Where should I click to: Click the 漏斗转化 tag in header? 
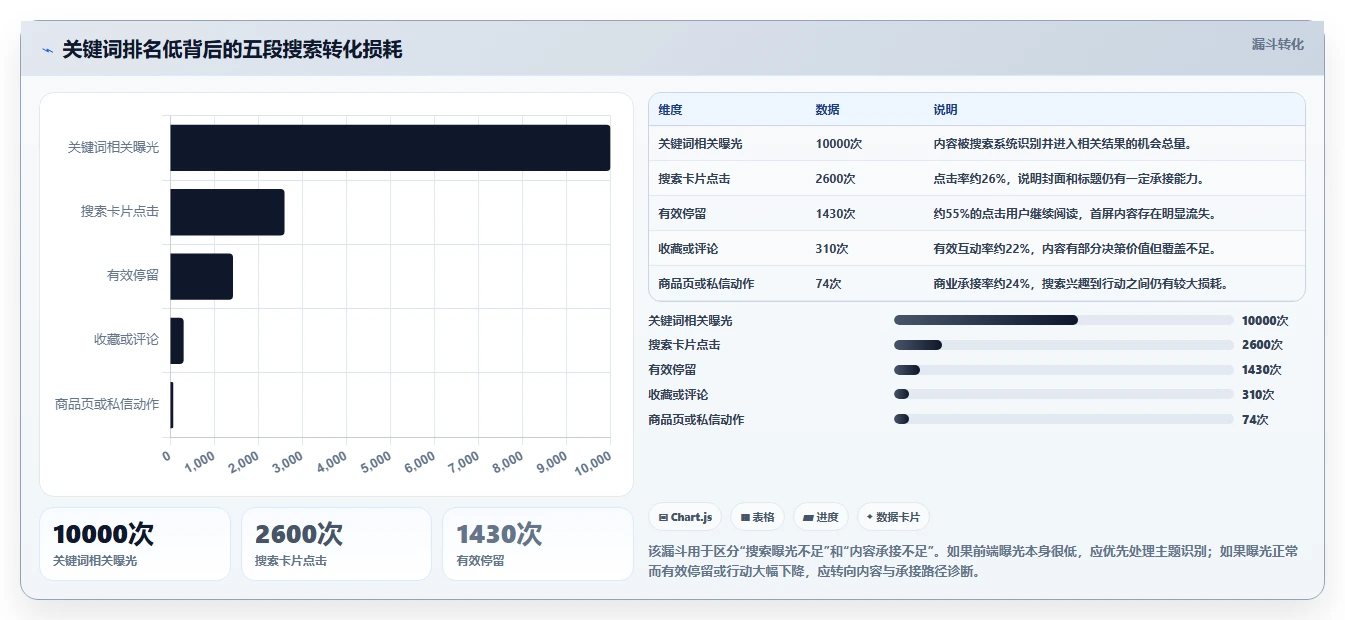tap(1277, 44)
